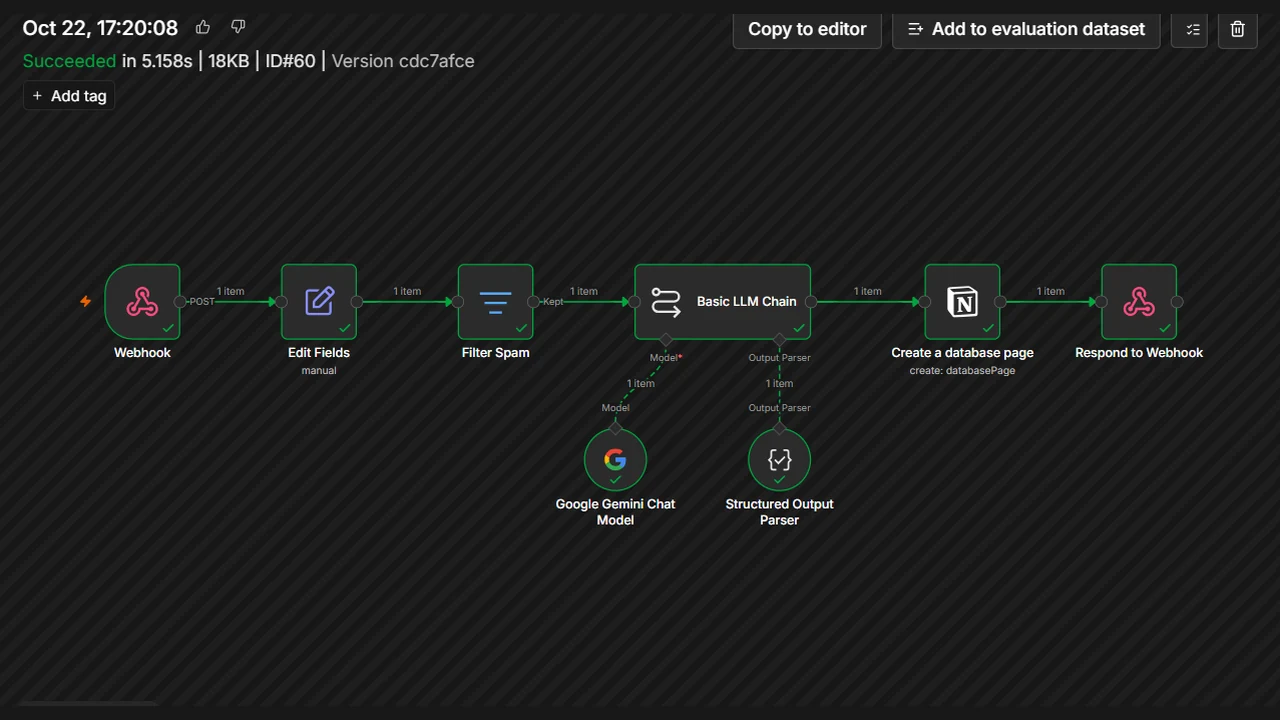Click Copy to editor button

[x=807, y=29]
